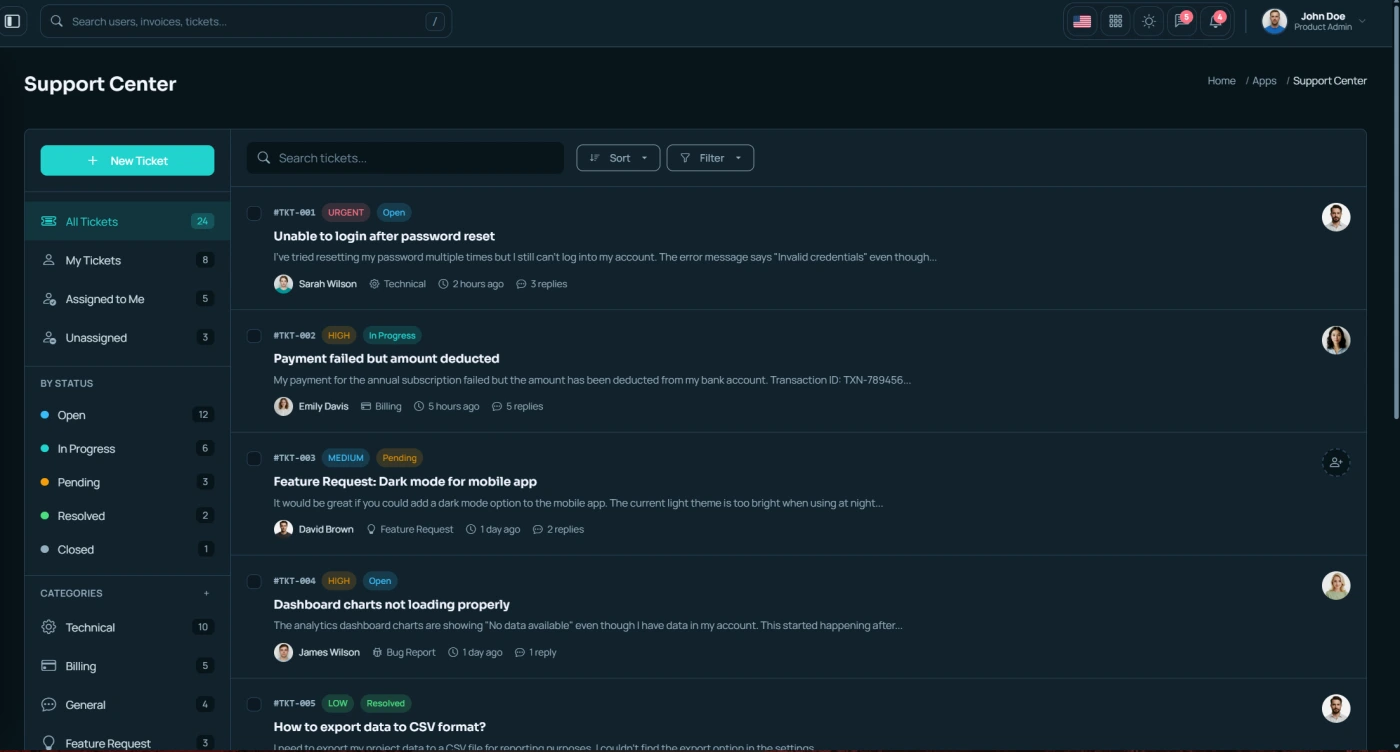Screen dimensions: 1400x752
Task: Open ticket Payment failed but amount deducted
Action: coord(386,358)
